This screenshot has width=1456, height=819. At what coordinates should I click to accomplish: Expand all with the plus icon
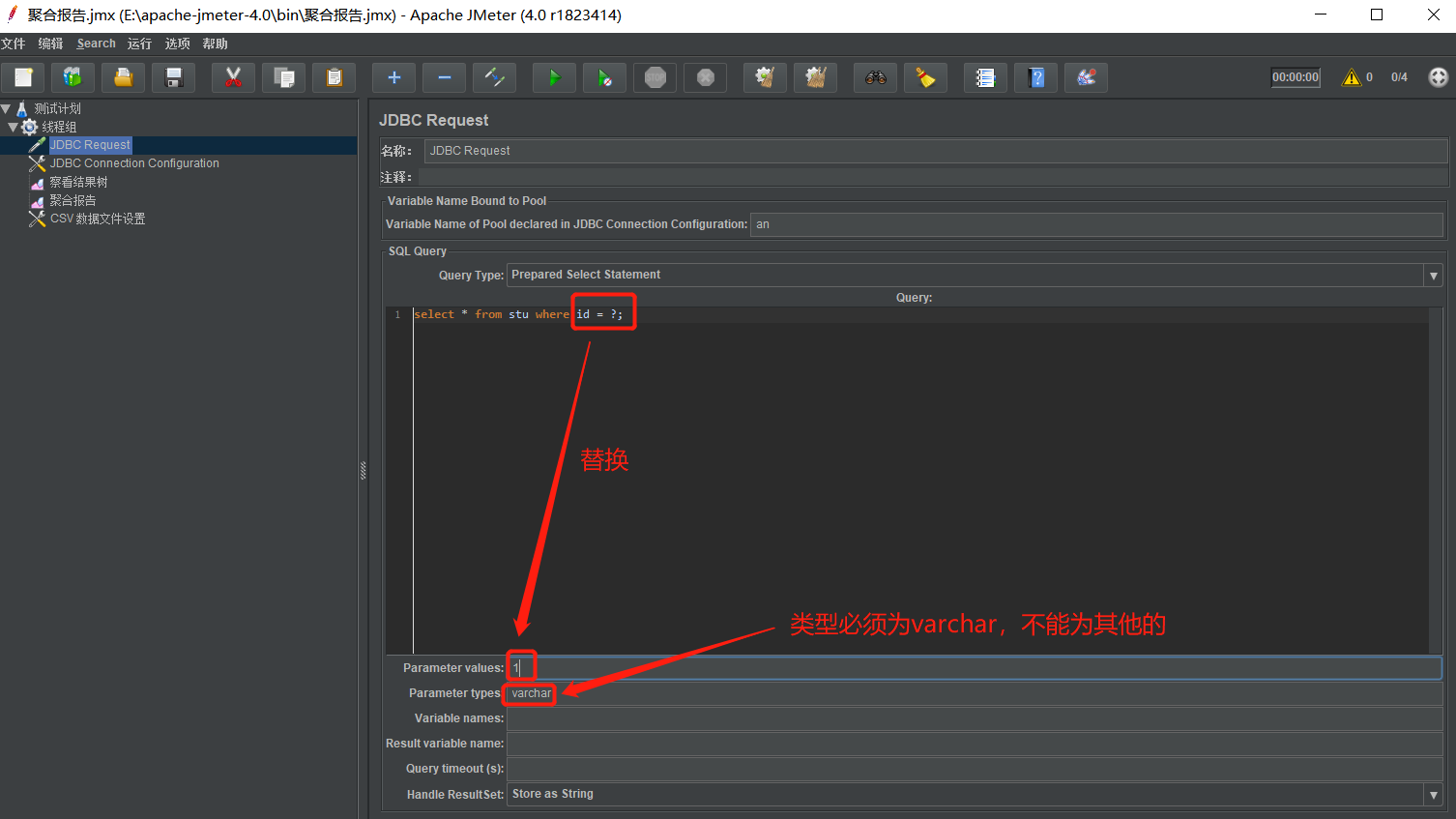(394, 77)
